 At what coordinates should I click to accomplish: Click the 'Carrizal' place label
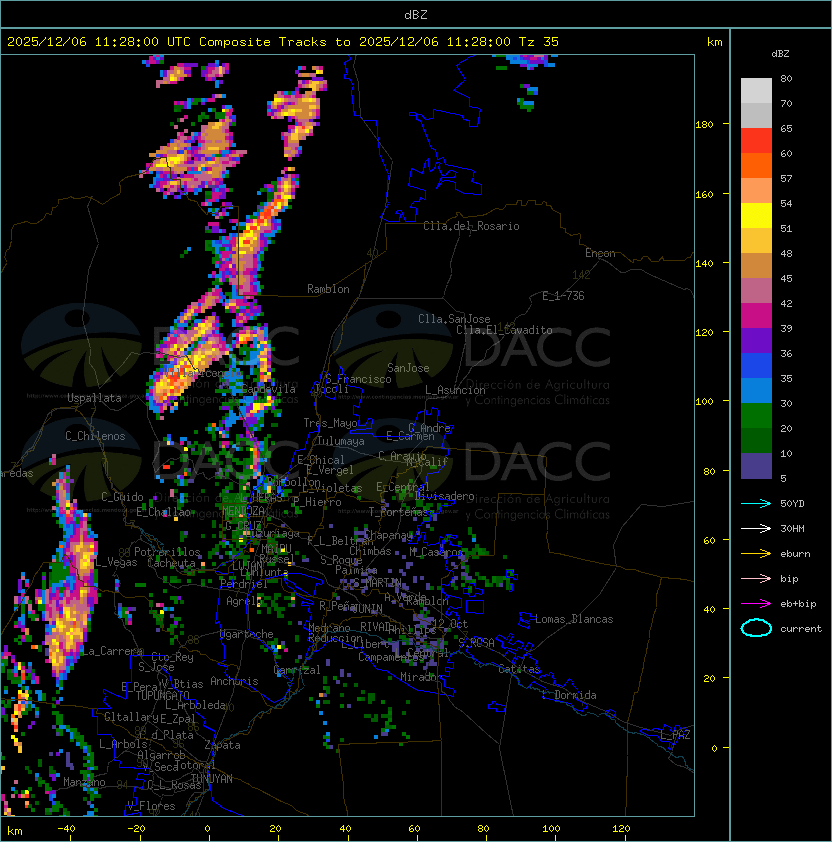pos(297,670)
